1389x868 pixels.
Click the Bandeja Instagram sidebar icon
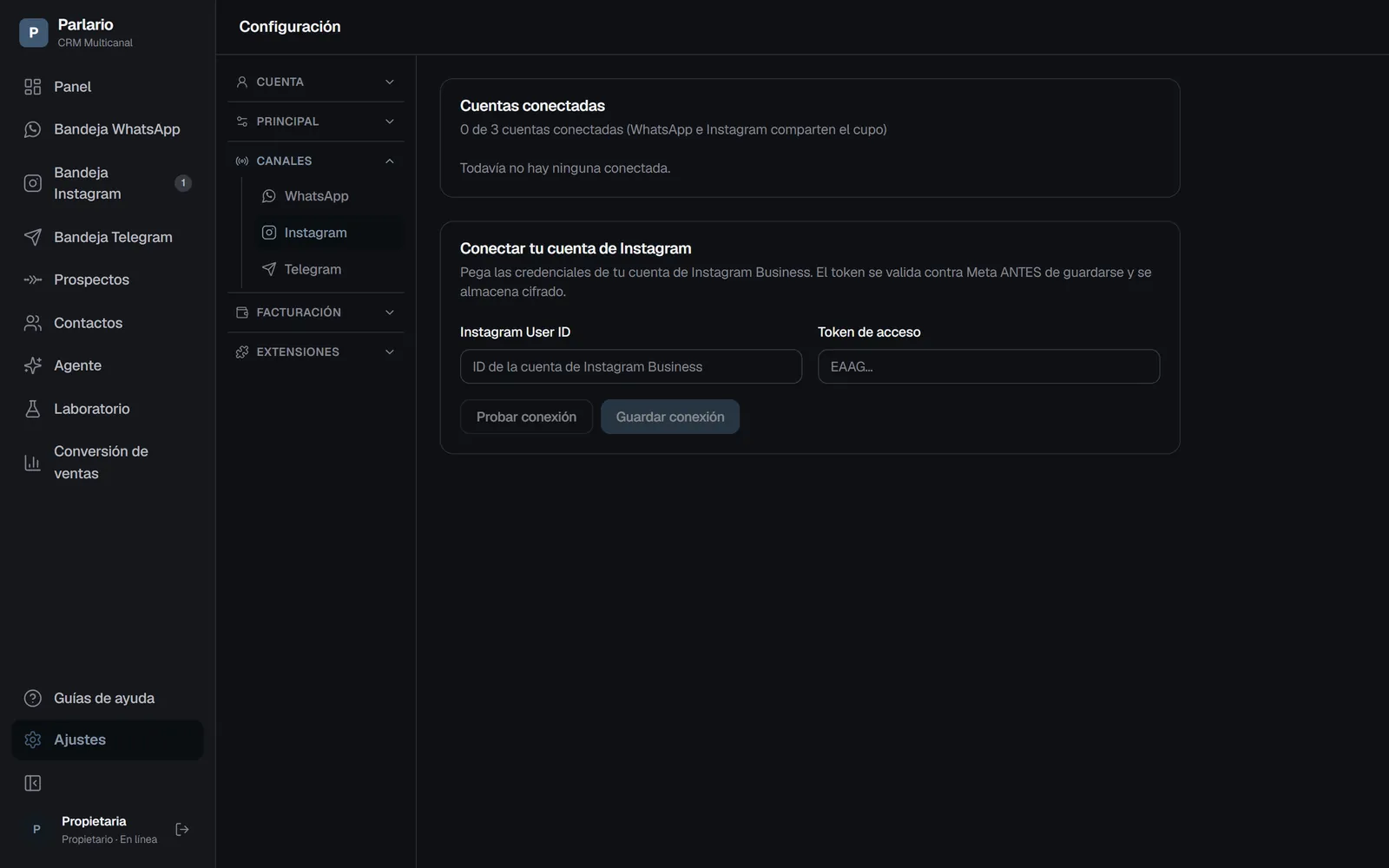tap(33, 183)
